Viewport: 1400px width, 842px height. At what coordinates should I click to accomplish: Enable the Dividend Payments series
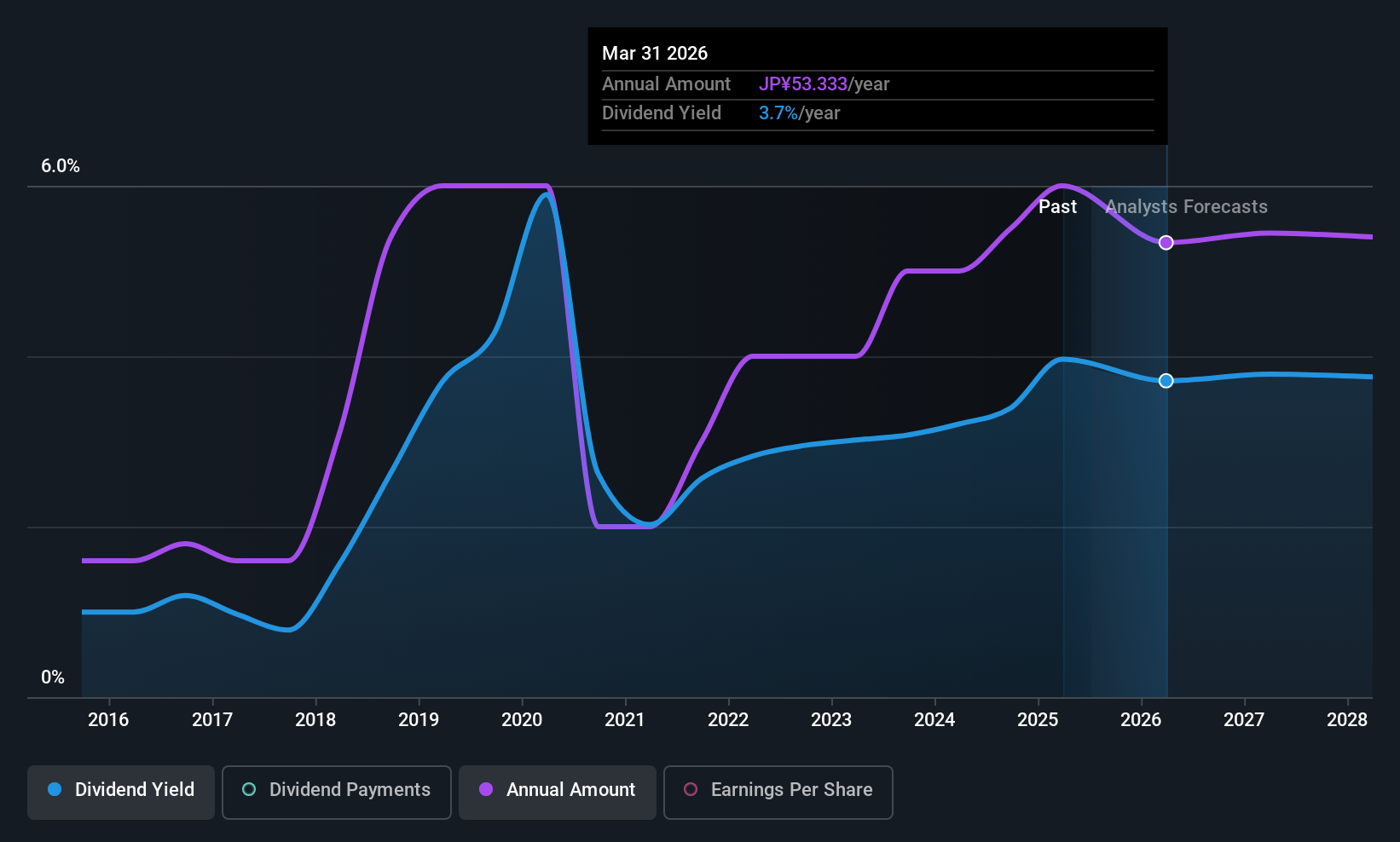[337, 792]
